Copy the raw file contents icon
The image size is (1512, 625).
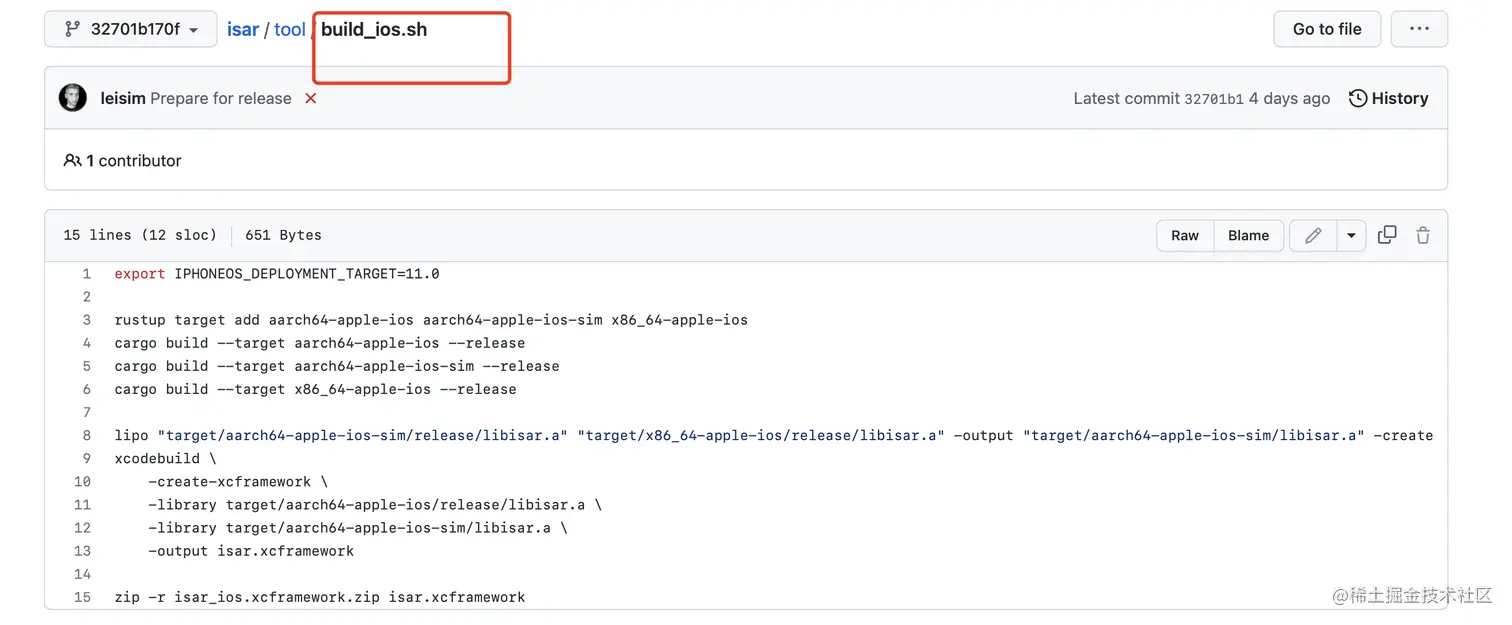tap(1387, 234)
